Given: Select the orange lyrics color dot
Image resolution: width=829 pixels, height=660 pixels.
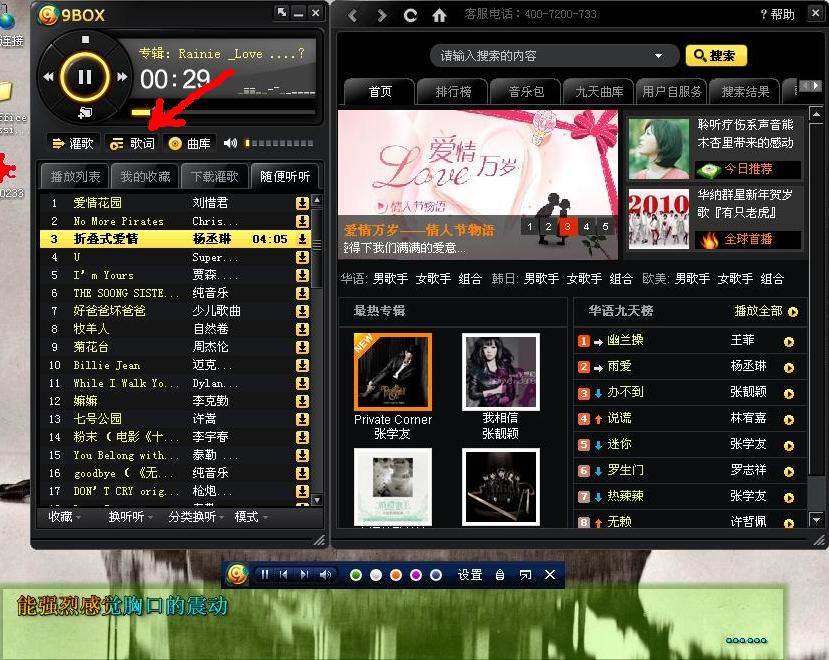Looking at the screenshot, I should [x=395, y=575].
